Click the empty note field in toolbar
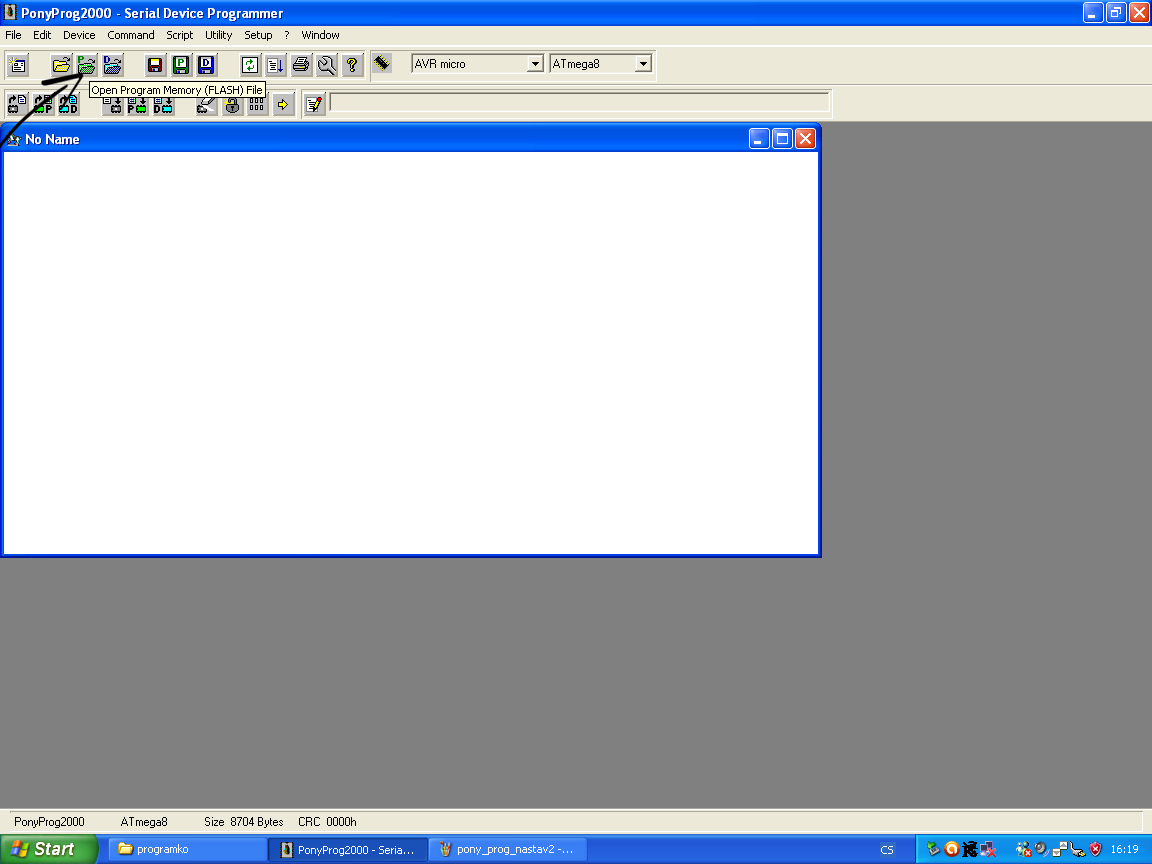Viewport: 1152px width, 864px height. 580,103
